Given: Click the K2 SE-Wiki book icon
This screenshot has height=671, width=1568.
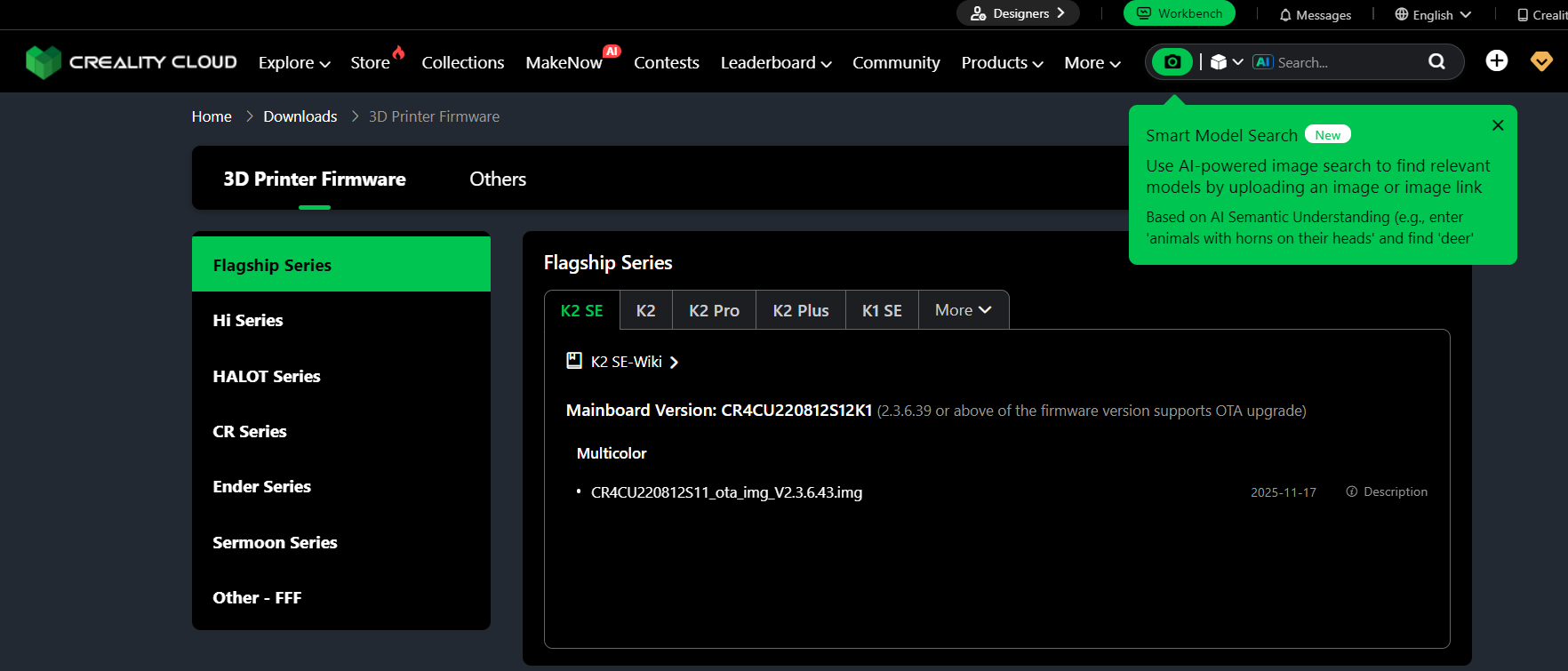Looking at the screenshot, I should tap(574, 361).
